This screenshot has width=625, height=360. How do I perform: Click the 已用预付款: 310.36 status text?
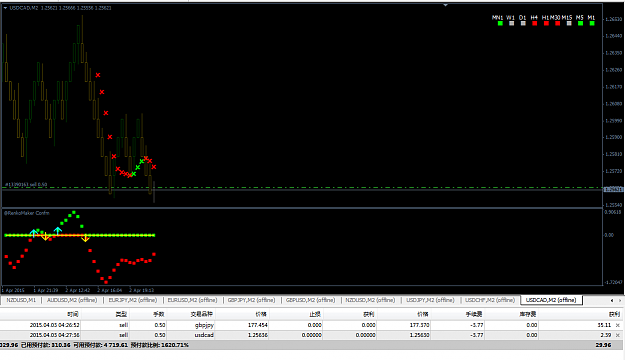pos(45,345)
